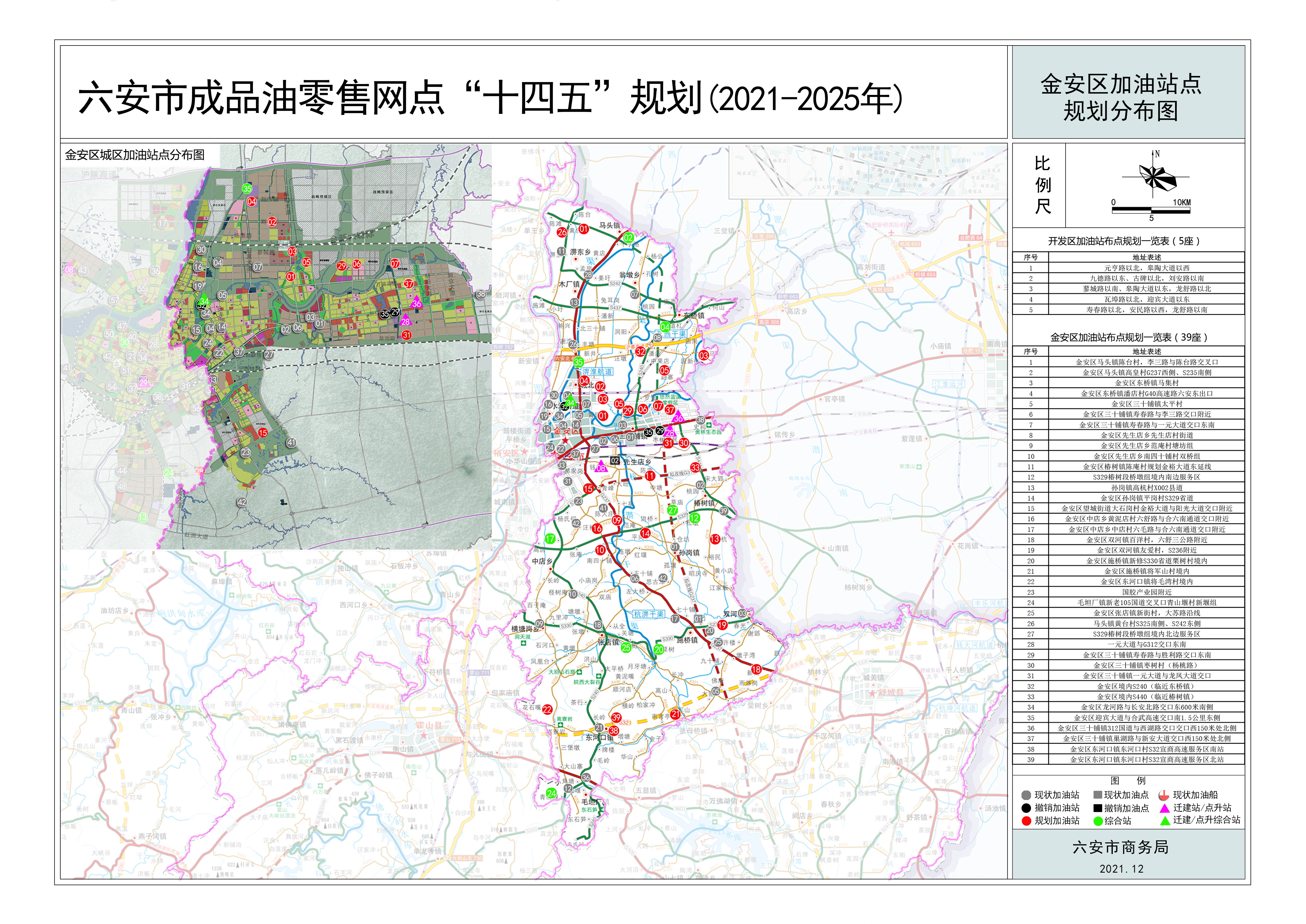Click the row 金安区东桥镇马集村
This screenshot has width=1306, height=924.
coord(1128,383)
